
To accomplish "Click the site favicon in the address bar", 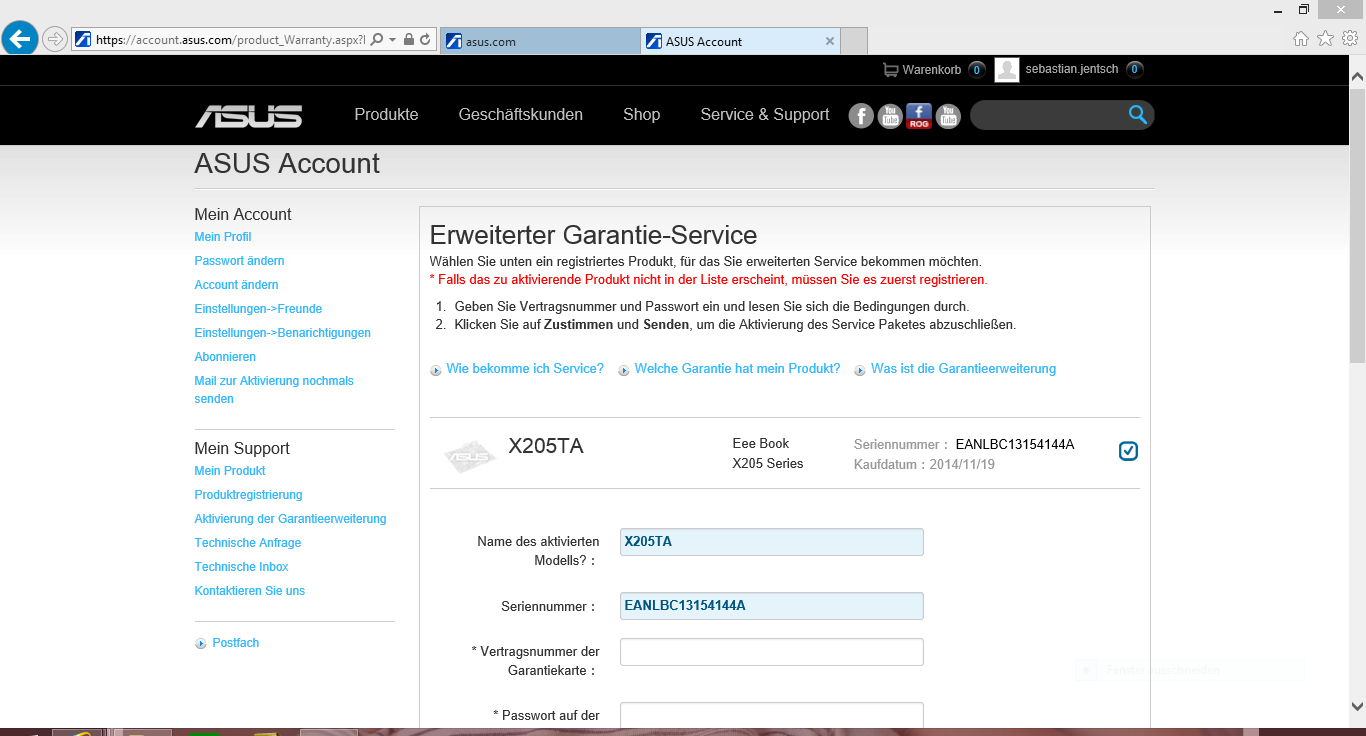I will coord(84,40).
